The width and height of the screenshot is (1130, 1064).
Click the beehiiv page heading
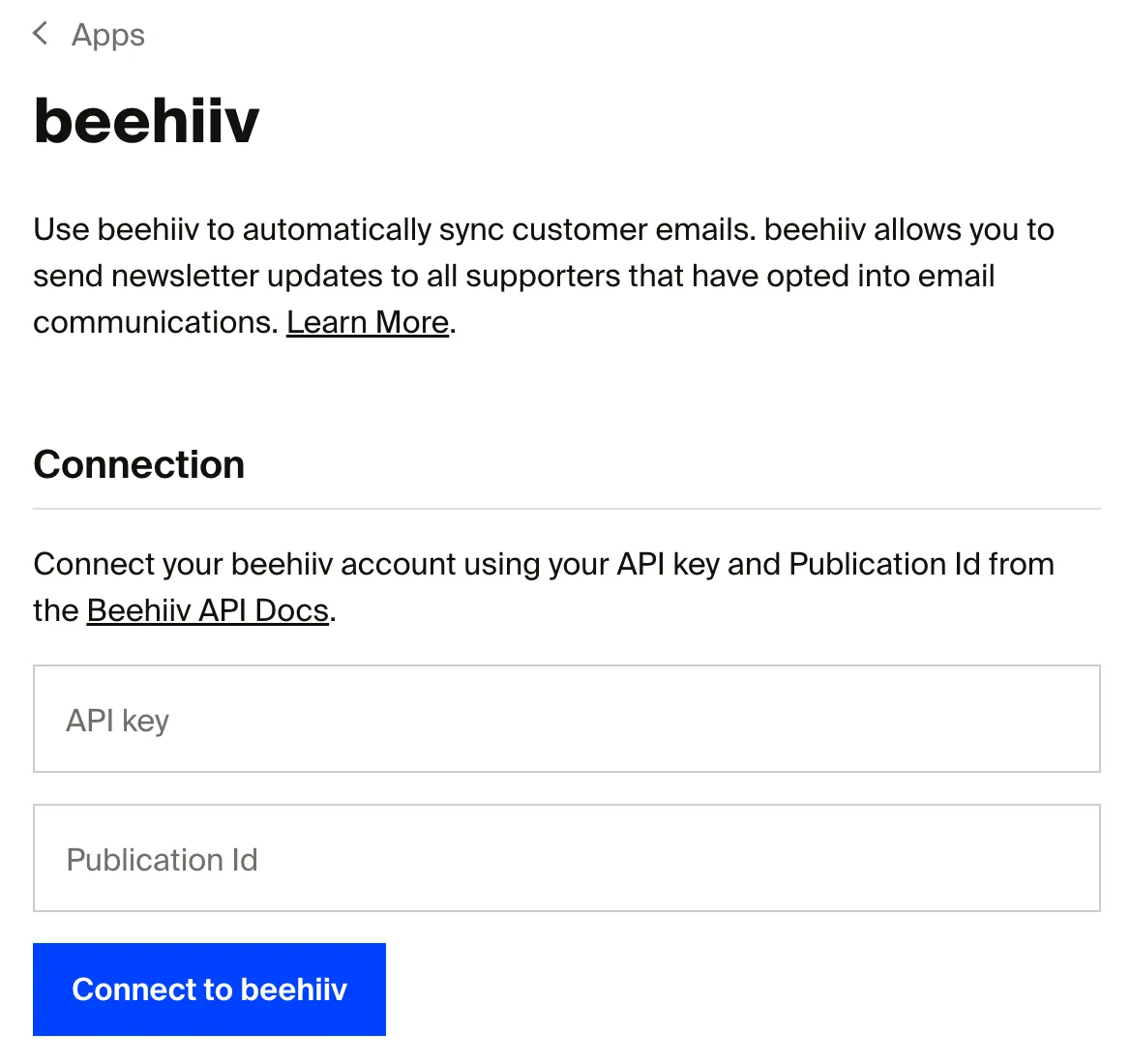pyautogui.click(x=146, y=118)
